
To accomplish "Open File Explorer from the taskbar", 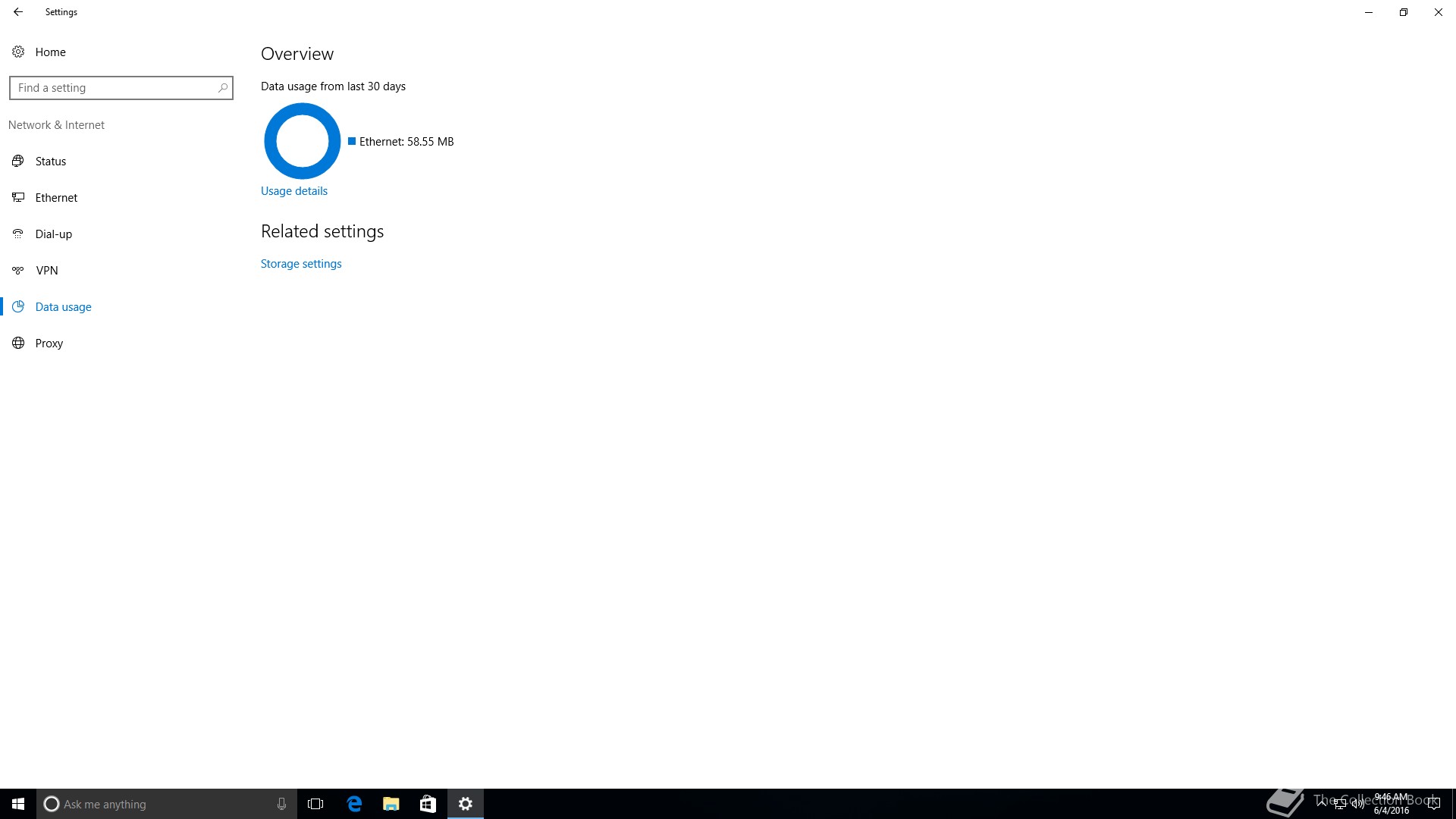I will click(x=391, y=804).
